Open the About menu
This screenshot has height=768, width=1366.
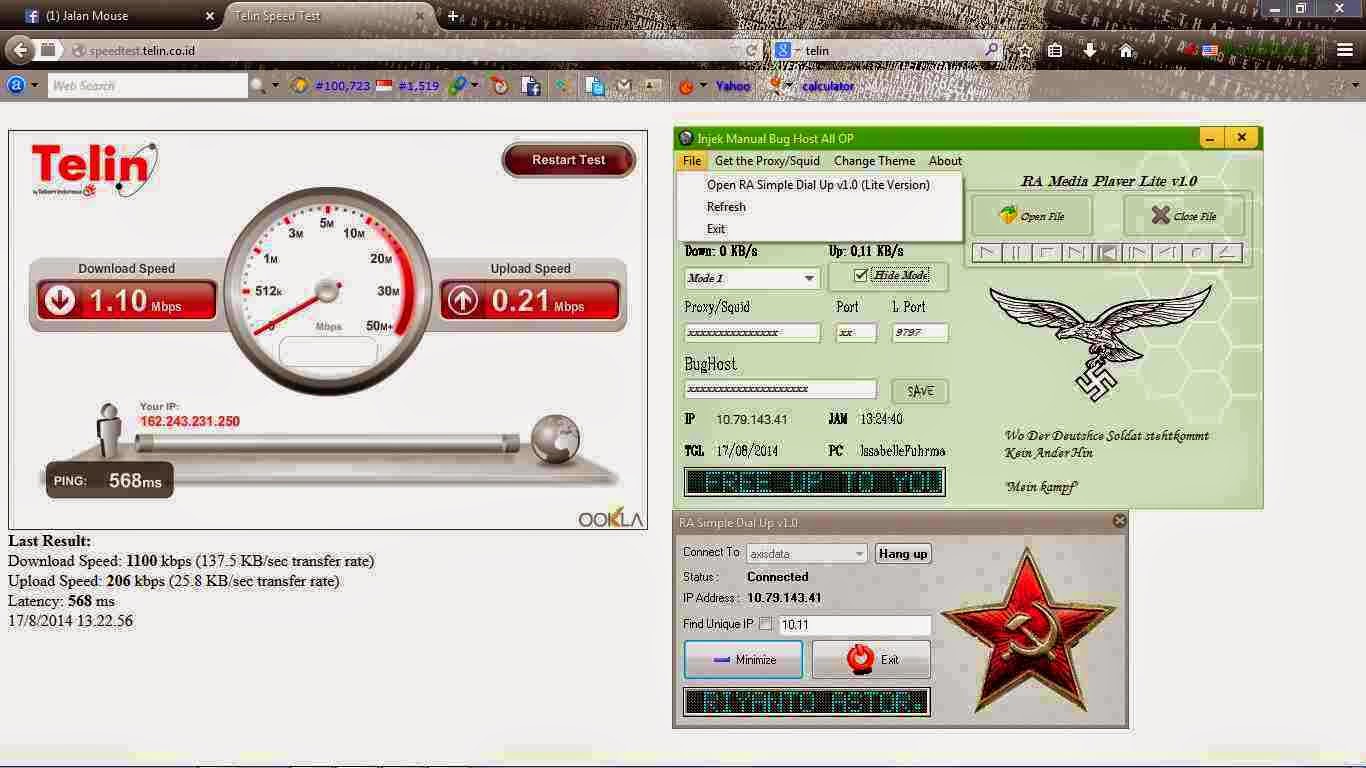pyautogui.click(x=945, y=161)
